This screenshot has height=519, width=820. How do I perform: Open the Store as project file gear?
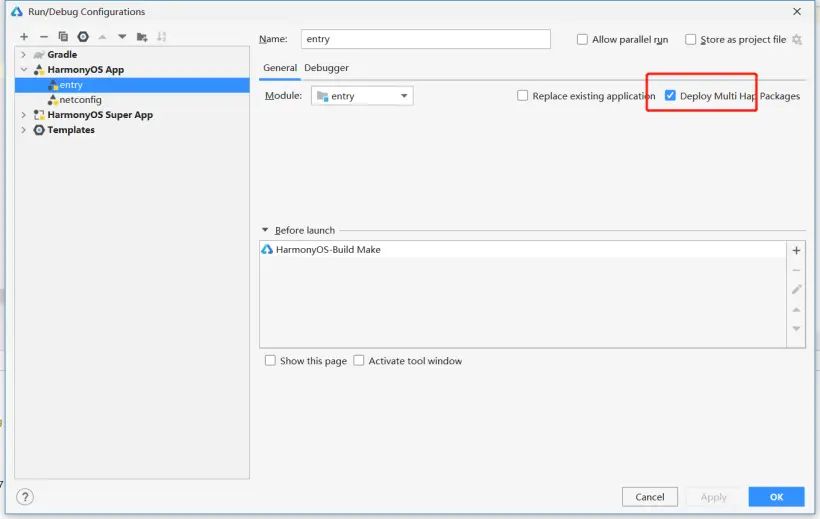[796, 39]
